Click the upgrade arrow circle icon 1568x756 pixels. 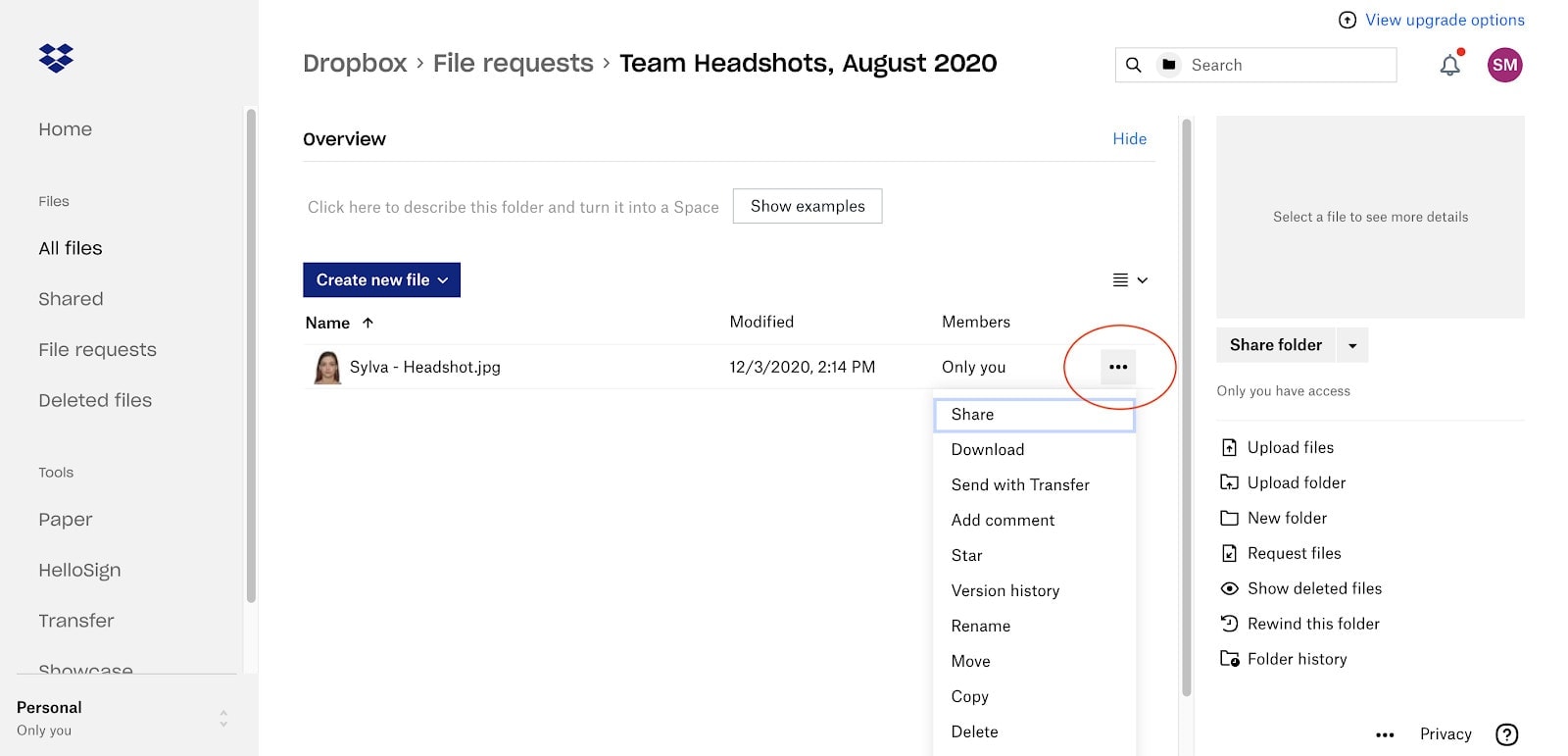1347,20
